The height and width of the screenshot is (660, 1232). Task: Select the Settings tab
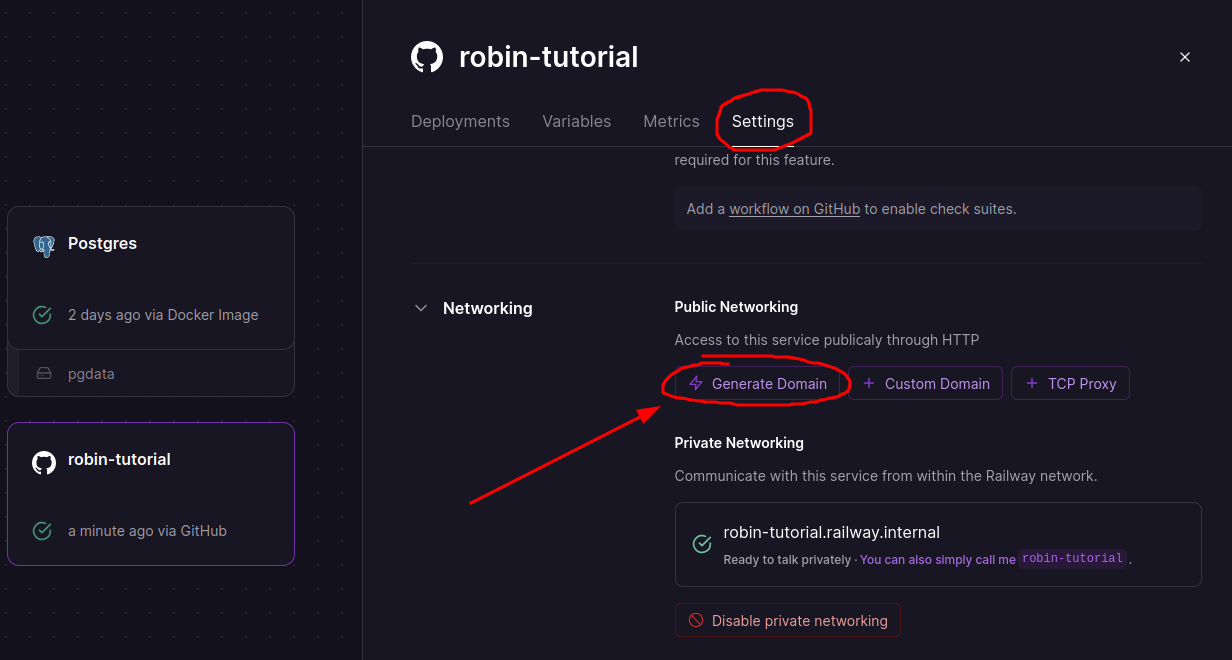pos(763,121)
